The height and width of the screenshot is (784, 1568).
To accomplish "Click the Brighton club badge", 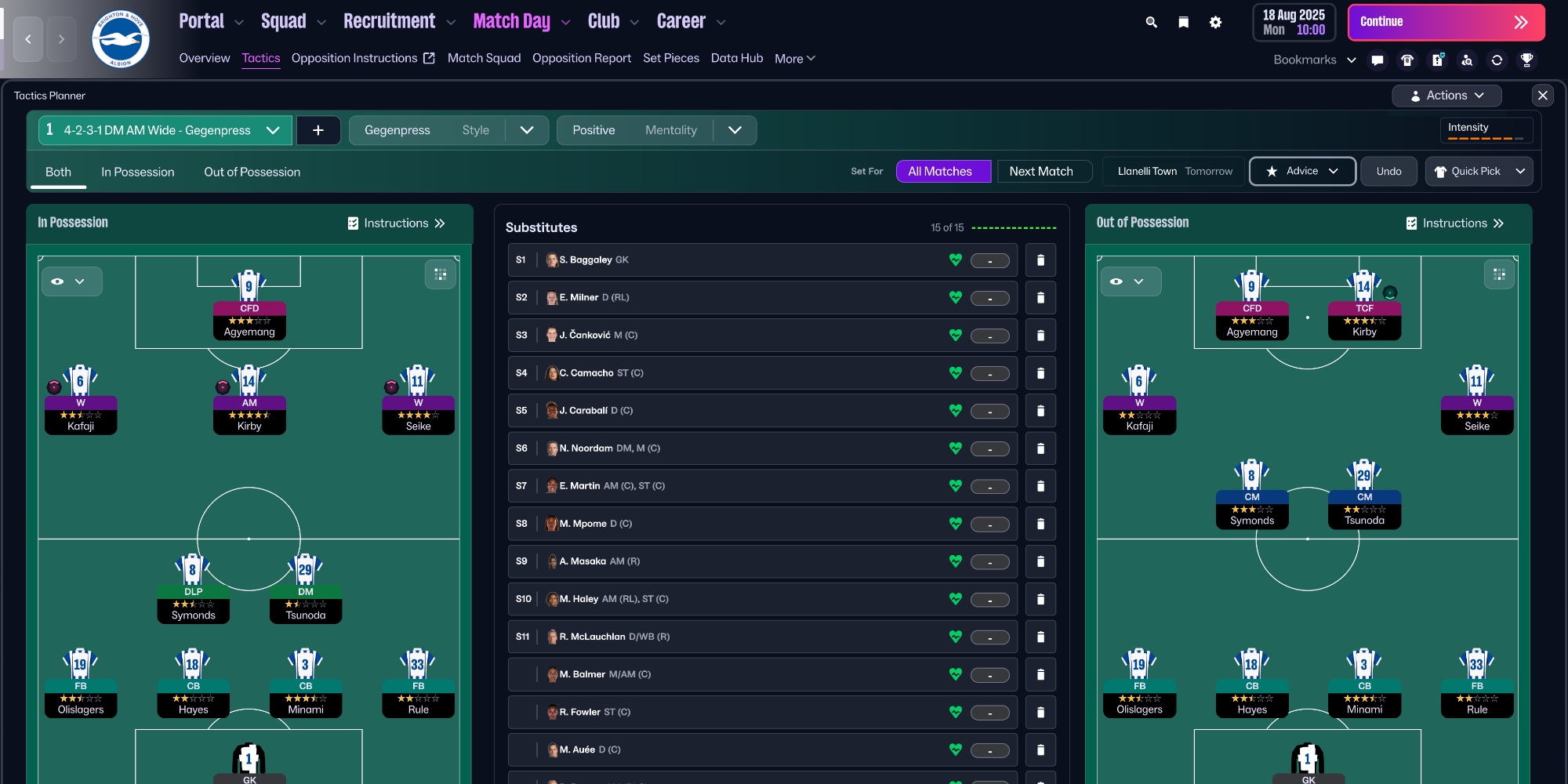I will point(120,39).
